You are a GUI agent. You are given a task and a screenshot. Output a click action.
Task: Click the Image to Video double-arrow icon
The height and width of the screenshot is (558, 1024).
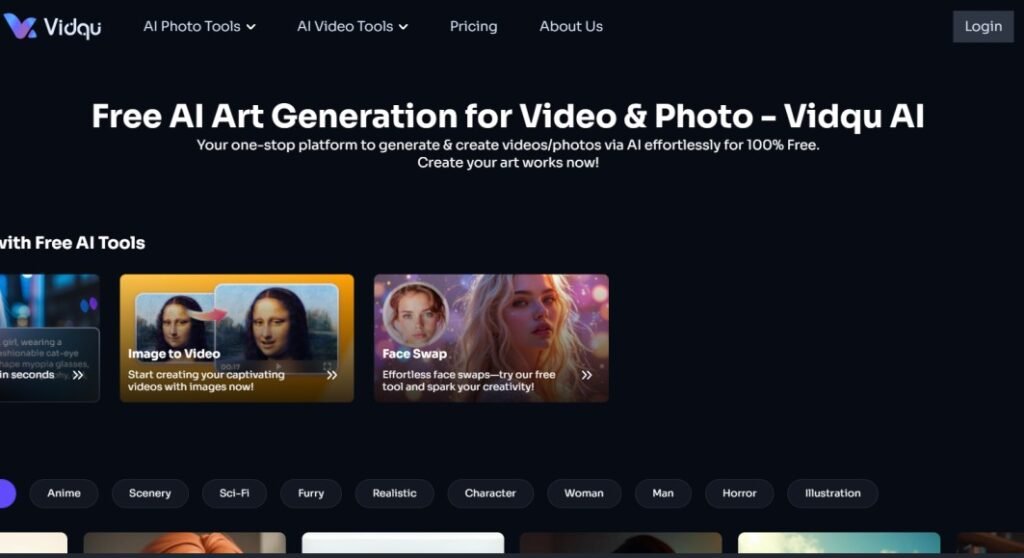point(332,375)
